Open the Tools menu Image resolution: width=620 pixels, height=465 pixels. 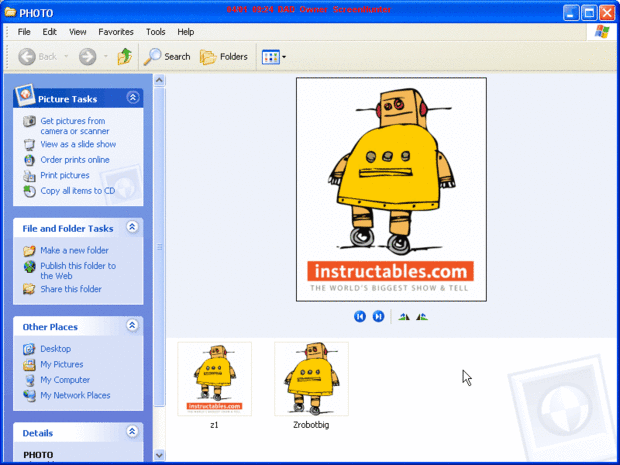(x=155, y=32)
